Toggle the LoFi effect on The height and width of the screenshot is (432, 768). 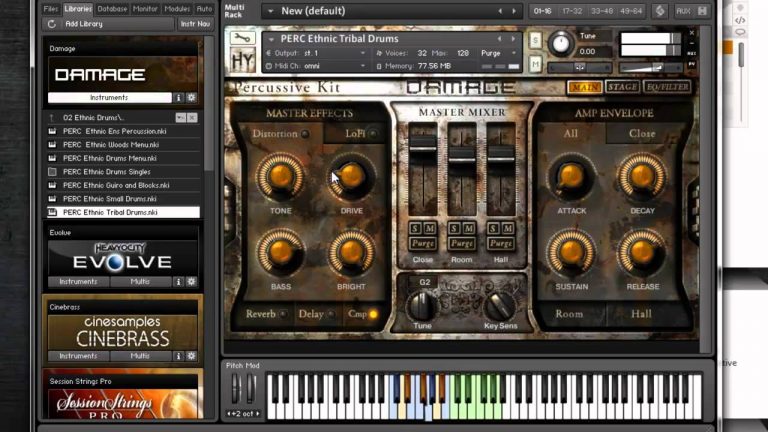[x=372, y=134]
